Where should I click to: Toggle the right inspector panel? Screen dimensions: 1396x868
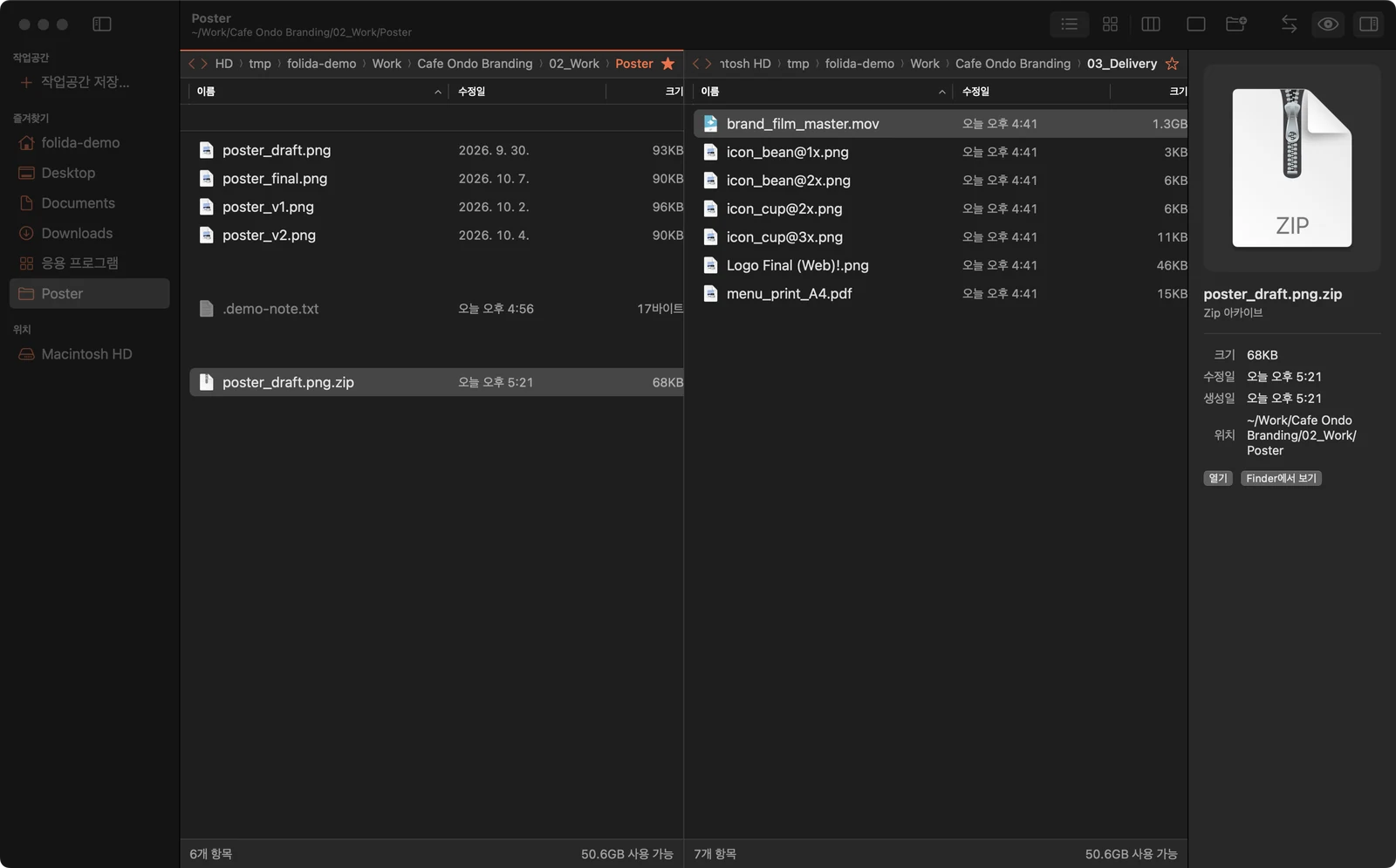[1369, 24]
